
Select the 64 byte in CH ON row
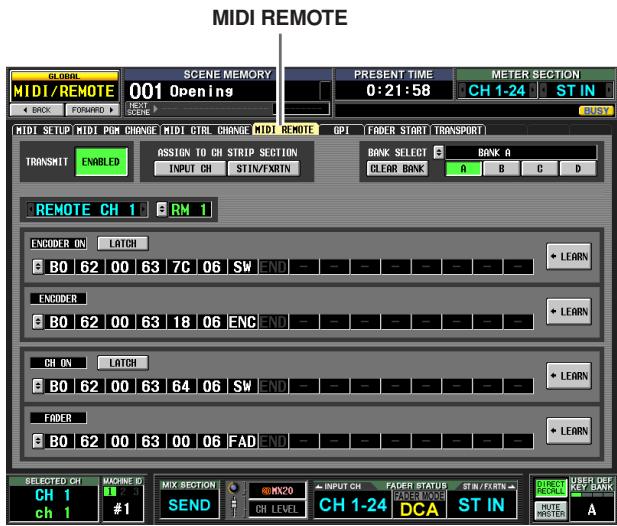(x=181, y=386)
